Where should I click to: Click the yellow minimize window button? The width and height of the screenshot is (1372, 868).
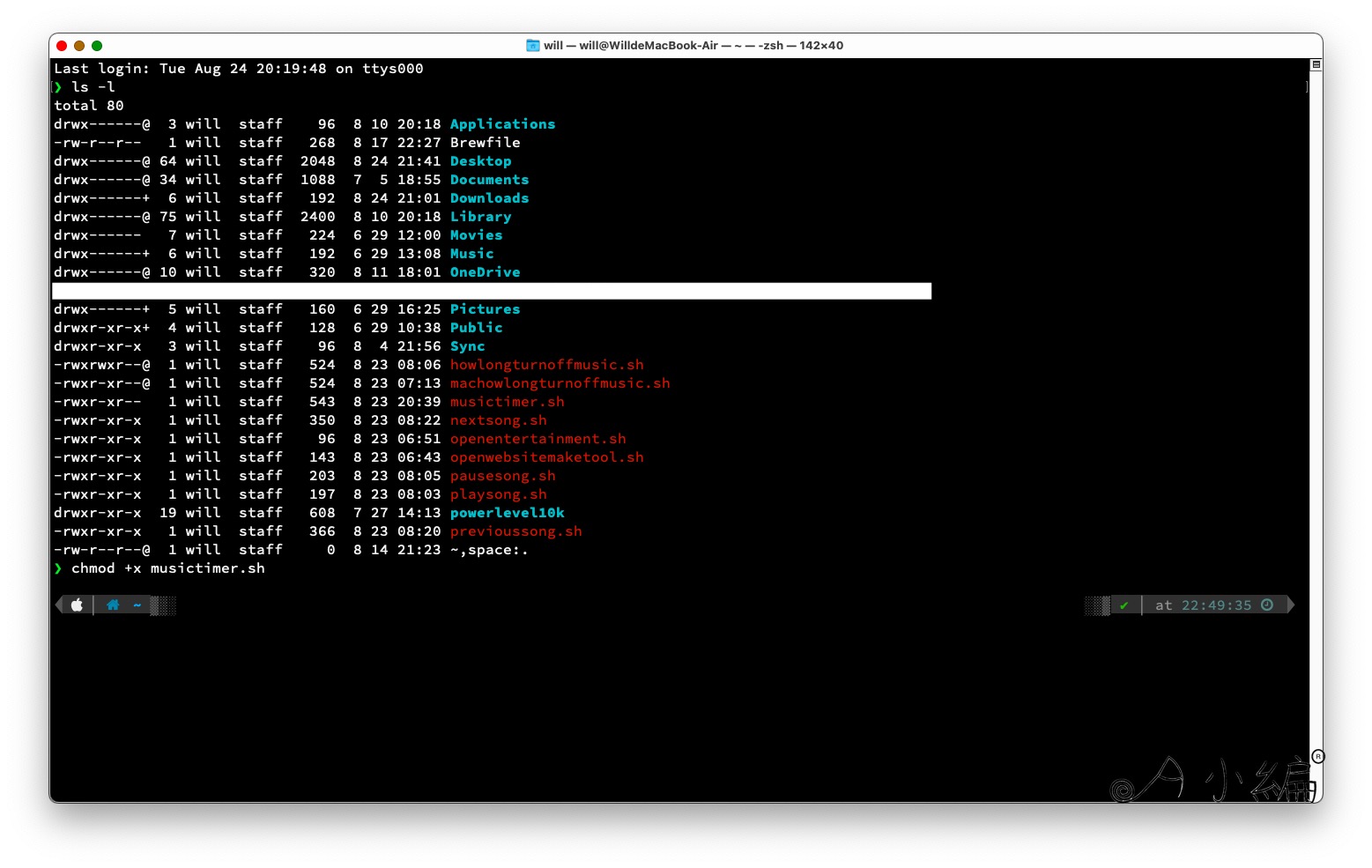(79, 46)
